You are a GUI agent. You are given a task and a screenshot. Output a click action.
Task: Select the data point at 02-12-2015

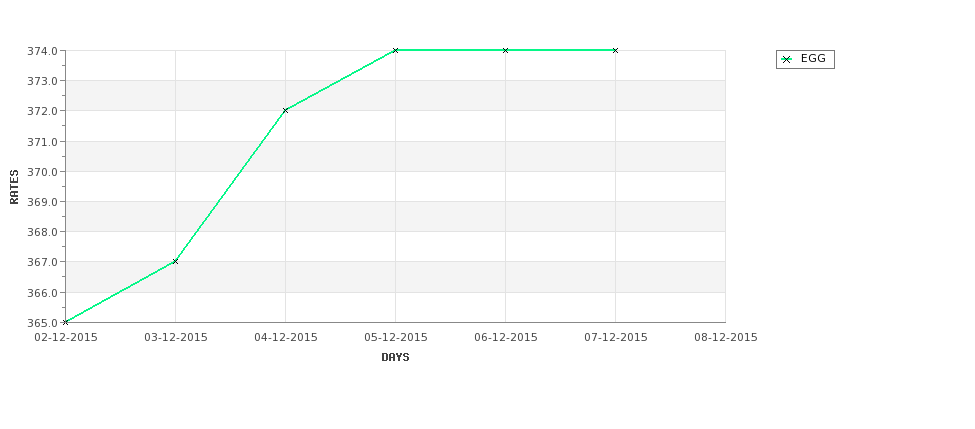(65, 322)
